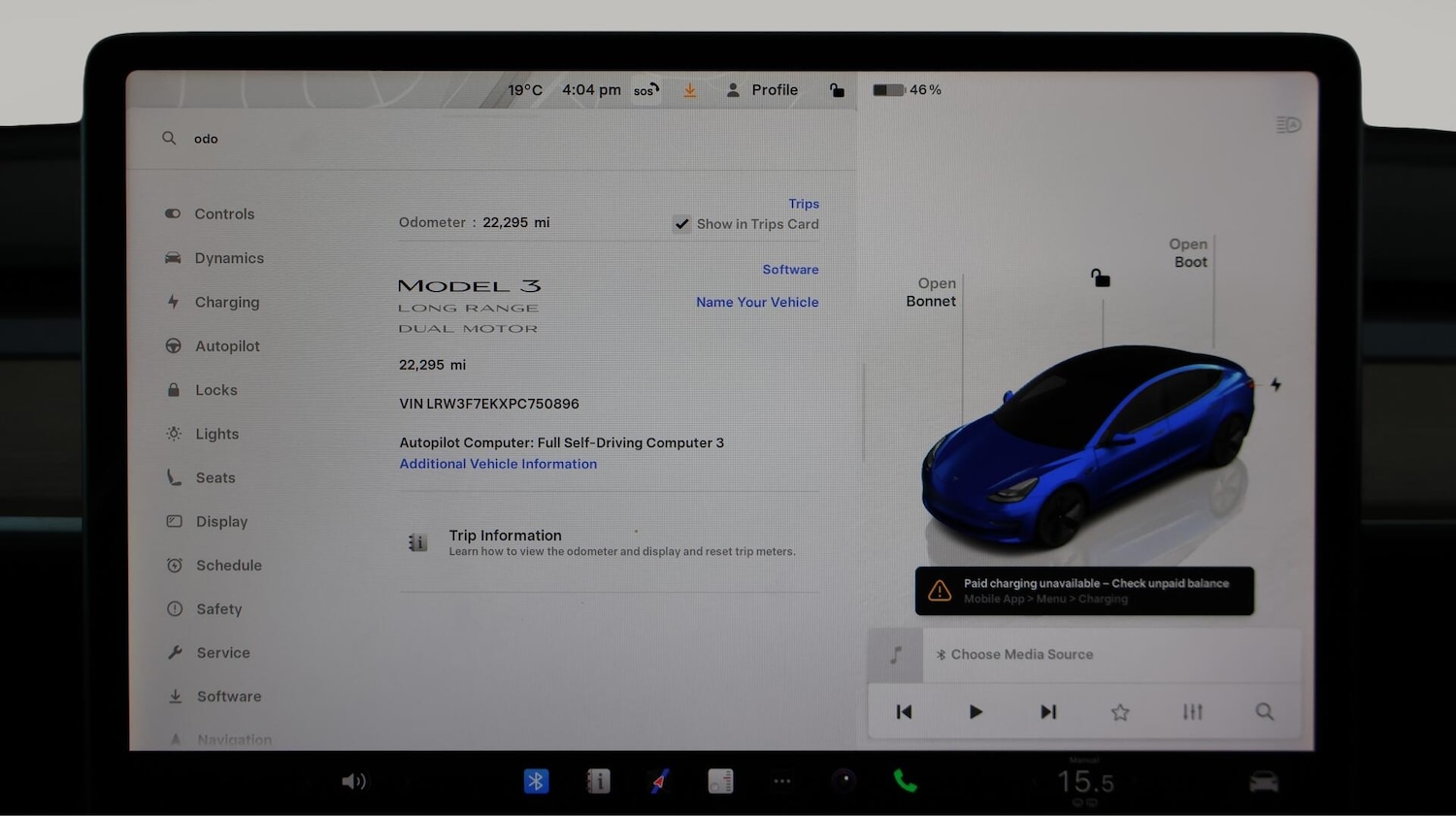Open the dashcam camera icon in dock
This screenshot has width=1456, height=816.
click(844, 780)
